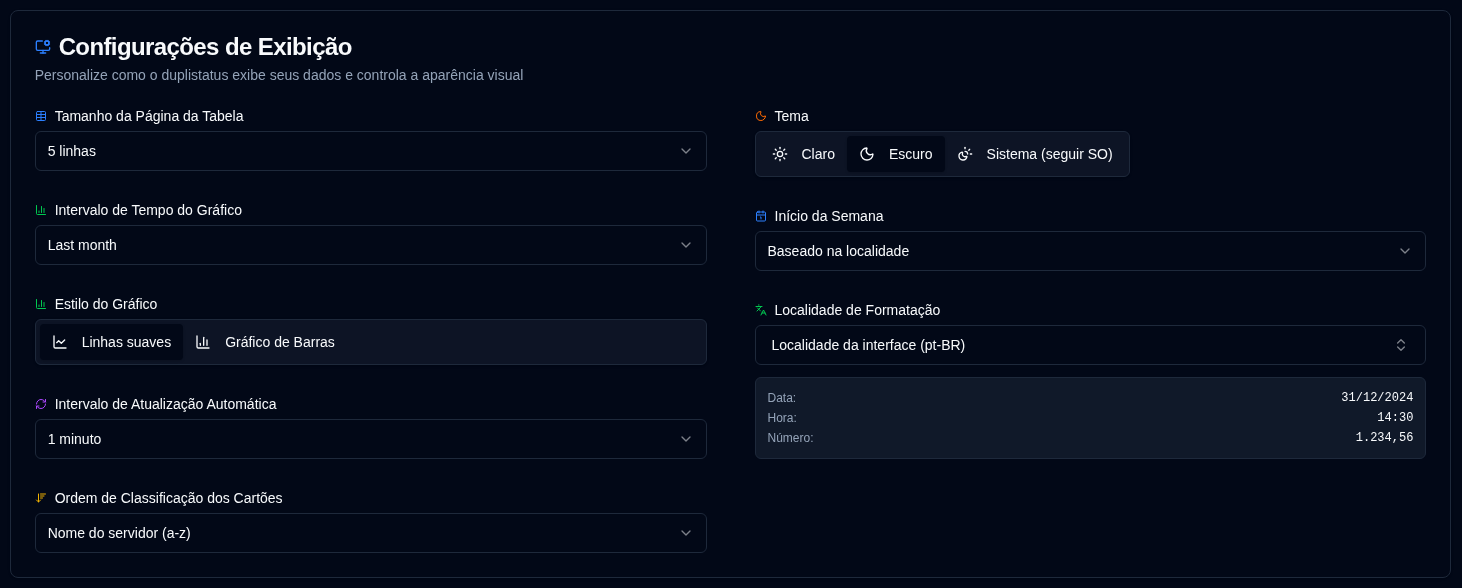1462x588 pixels.
Task: Click the Ordem de Classificação dos Cartões label
Action: click(x=168, y=498)
